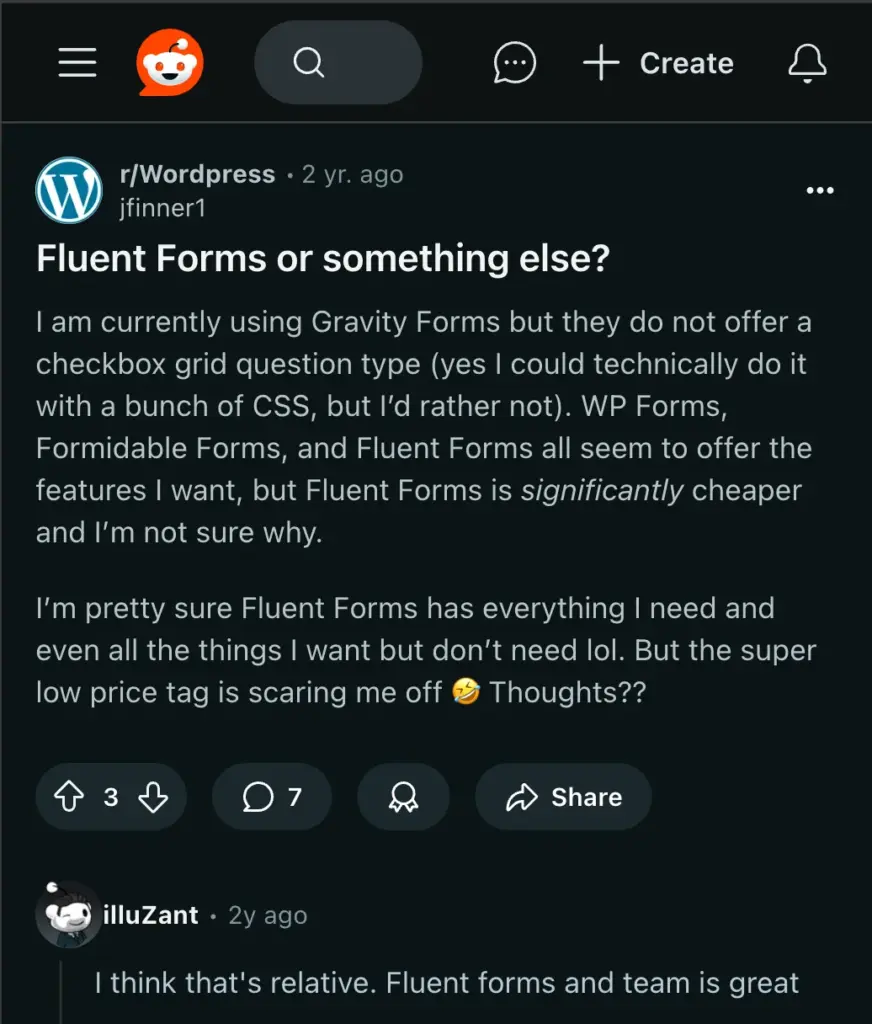Click the award icon on the post
The width and height of the screenshot is (872, 1024).
403,797
